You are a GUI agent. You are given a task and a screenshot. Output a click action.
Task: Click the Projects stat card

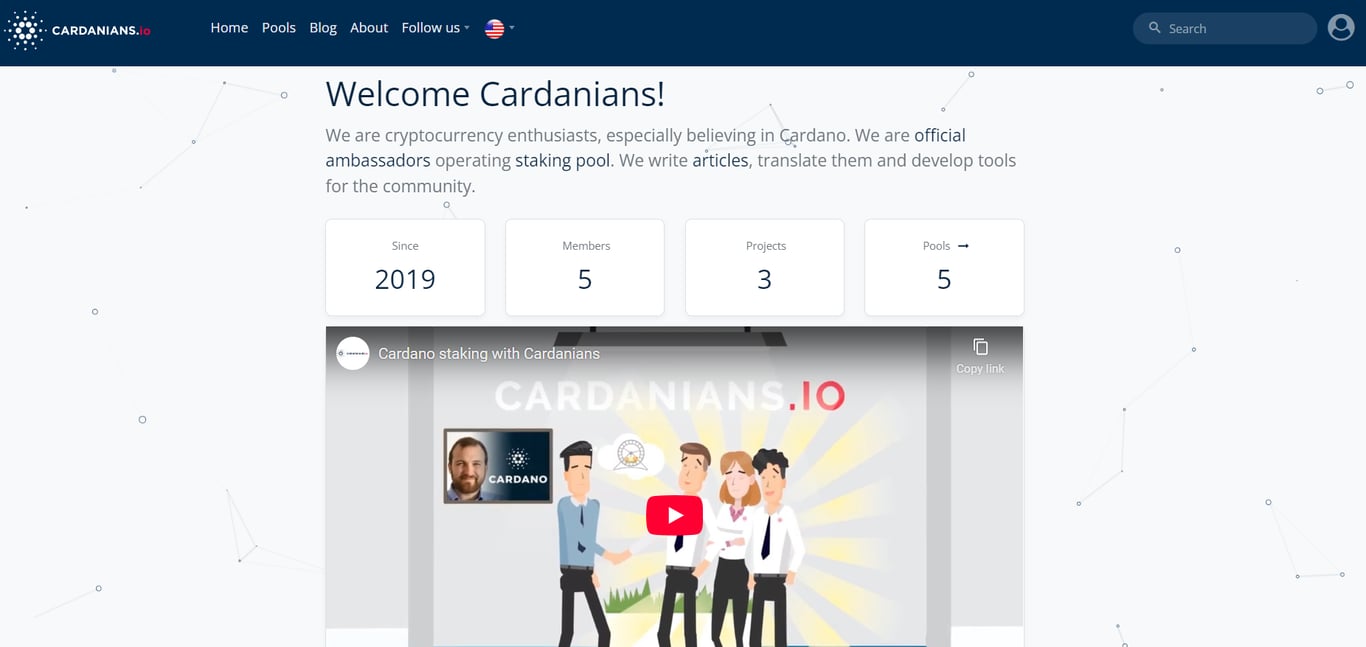pyautogui.click(x=764, y=267)
